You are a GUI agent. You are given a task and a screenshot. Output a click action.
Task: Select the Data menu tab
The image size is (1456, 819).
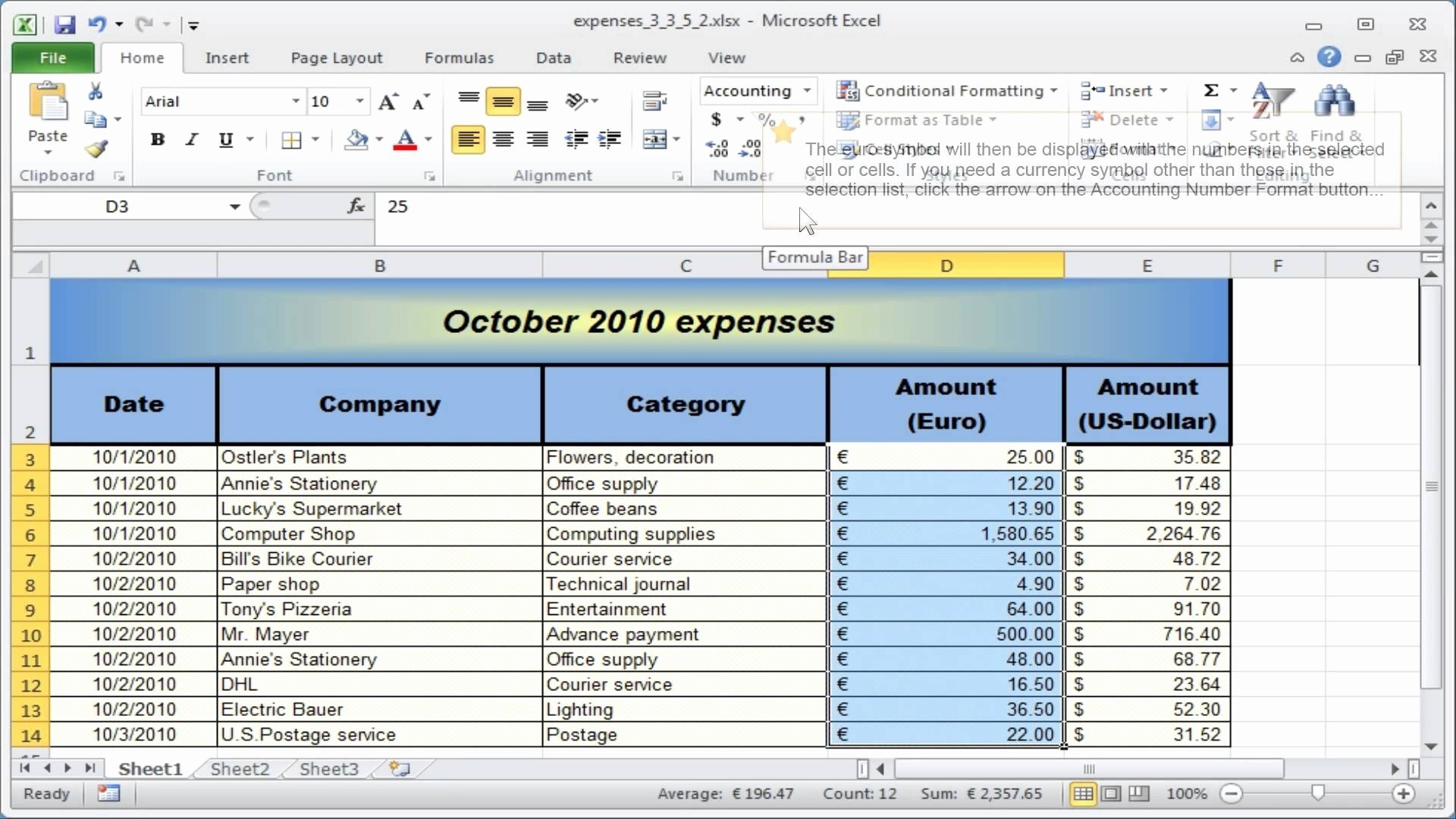(554, 58)
